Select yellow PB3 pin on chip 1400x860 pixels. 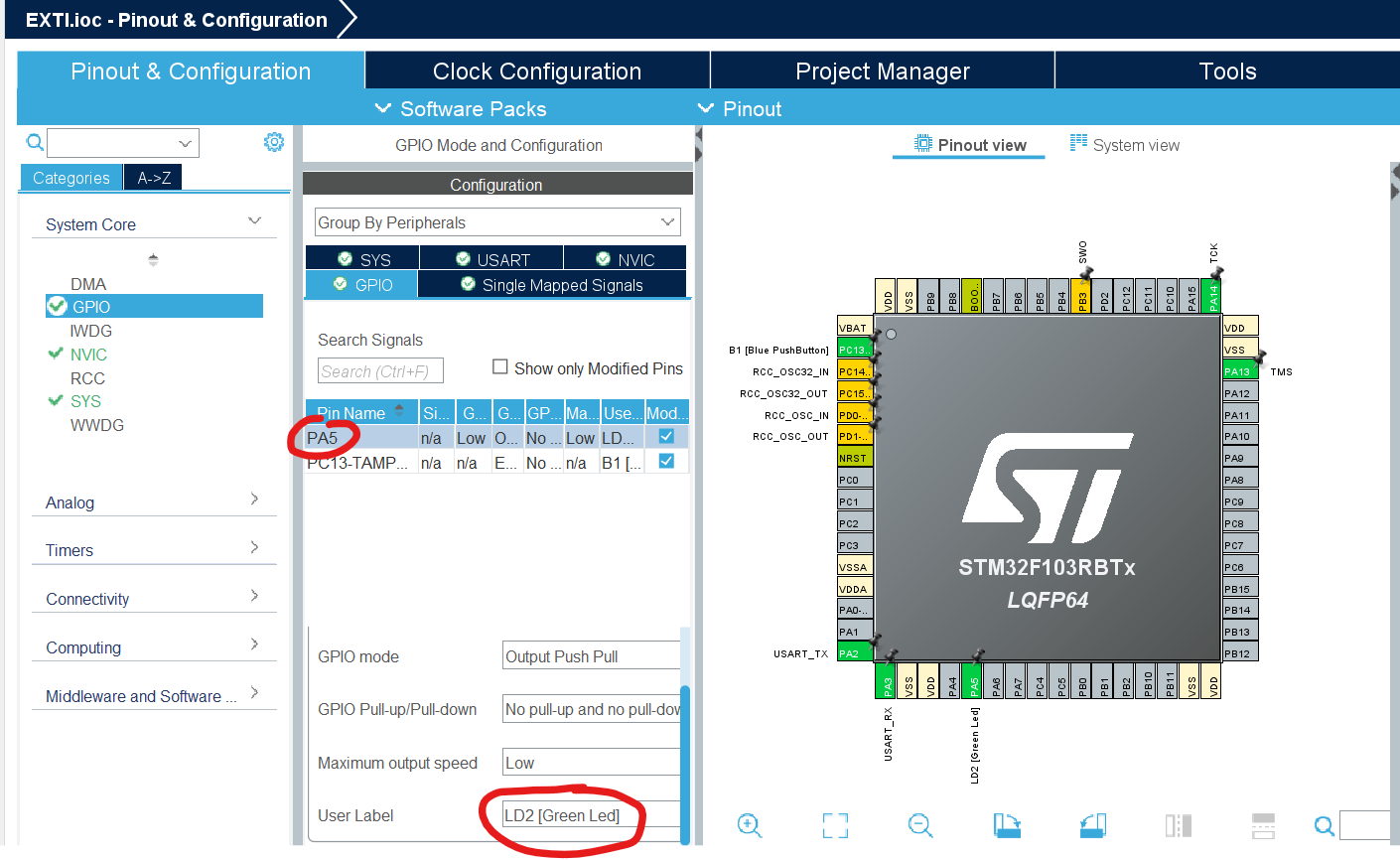tap(1081, 296)
